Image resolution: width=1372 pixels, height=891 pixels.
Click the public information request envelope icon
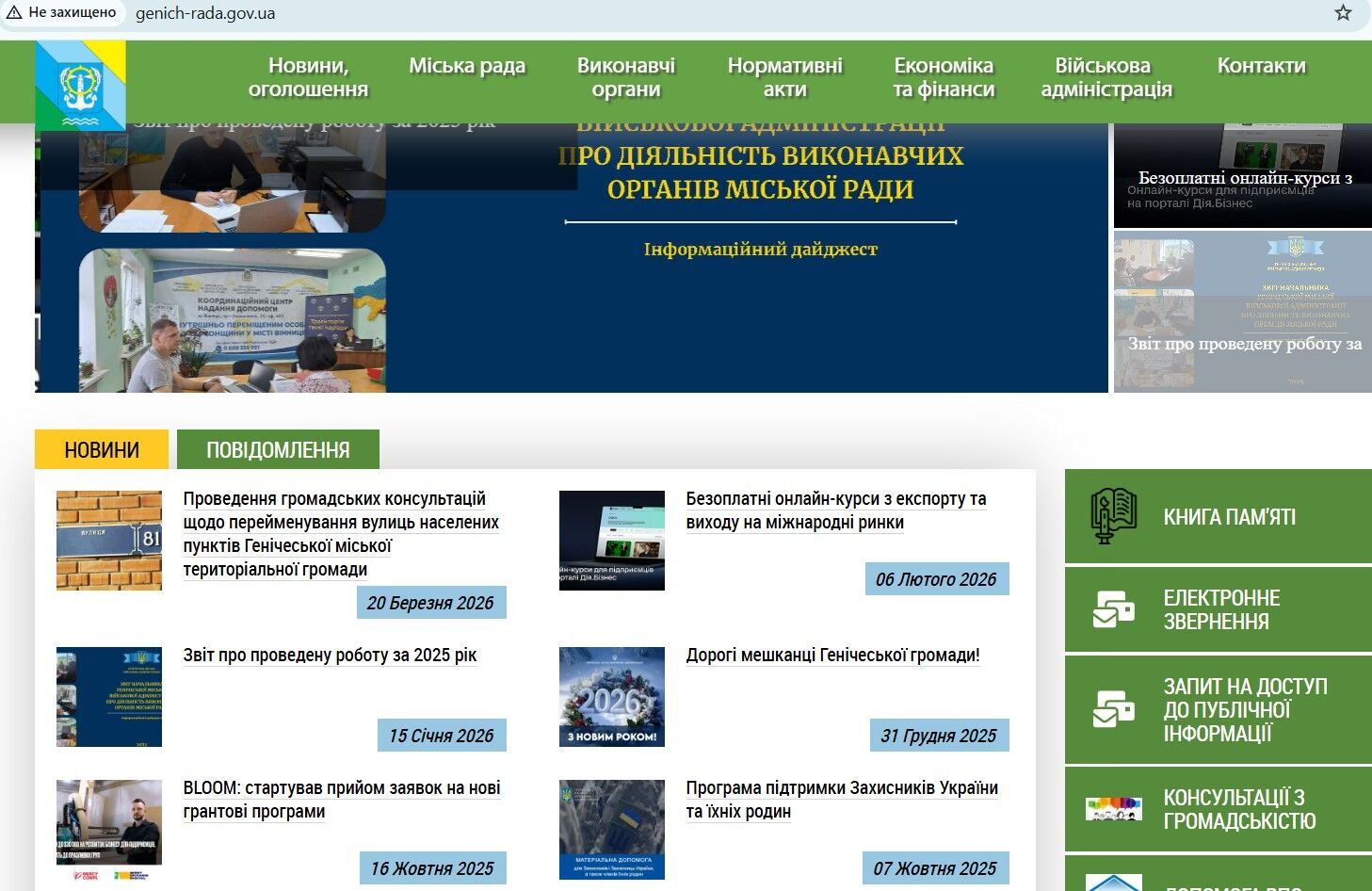1113,709
